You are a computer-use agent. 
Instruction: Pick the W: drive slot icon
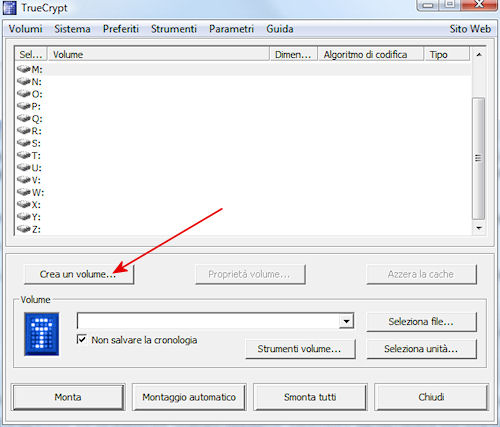tap(24, 192)
